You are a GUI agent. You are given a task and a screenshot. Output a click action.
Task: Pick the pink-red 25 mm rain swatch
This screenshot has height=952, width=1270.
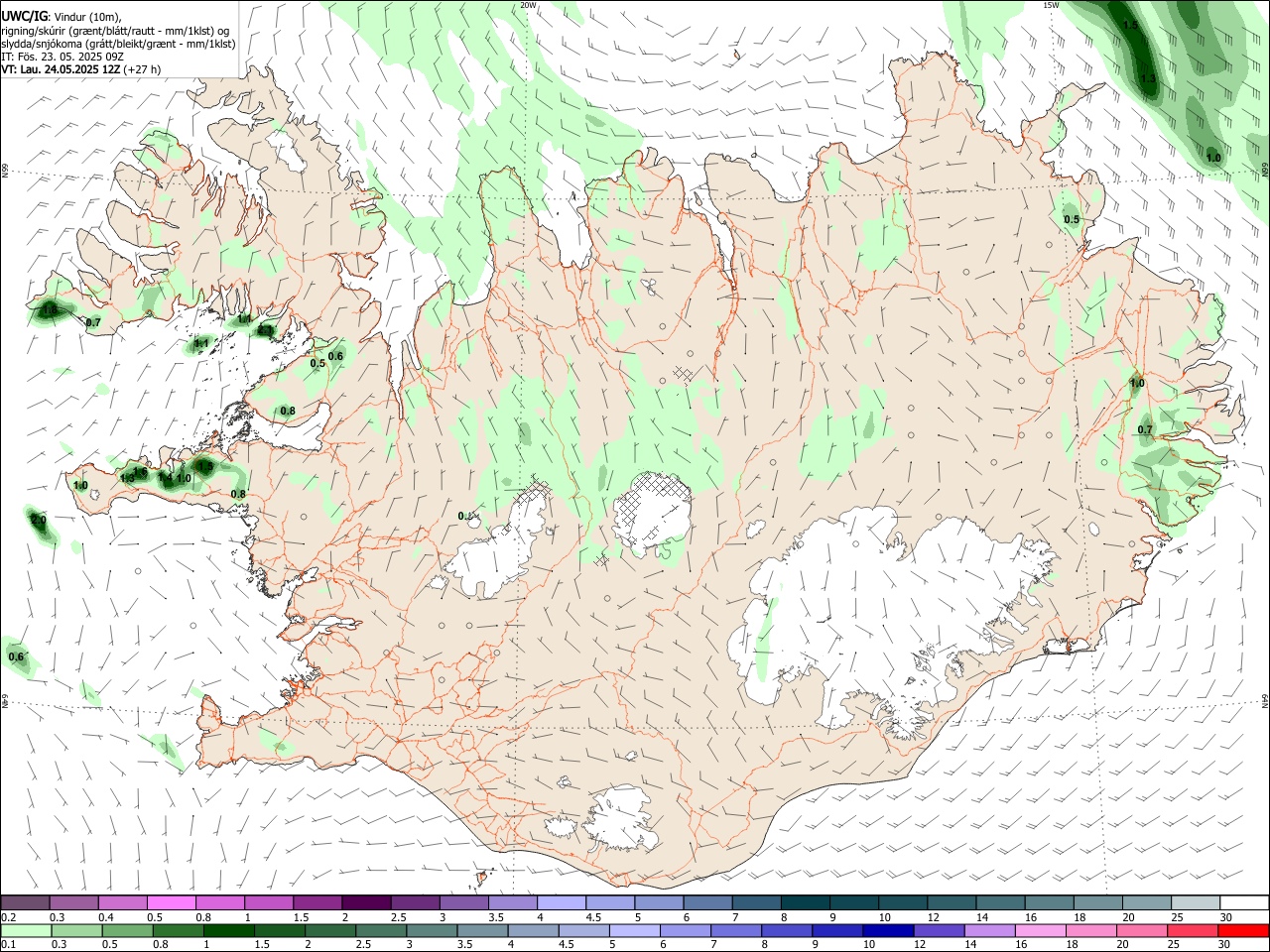pyautogui.click(x=1192, y=930)
